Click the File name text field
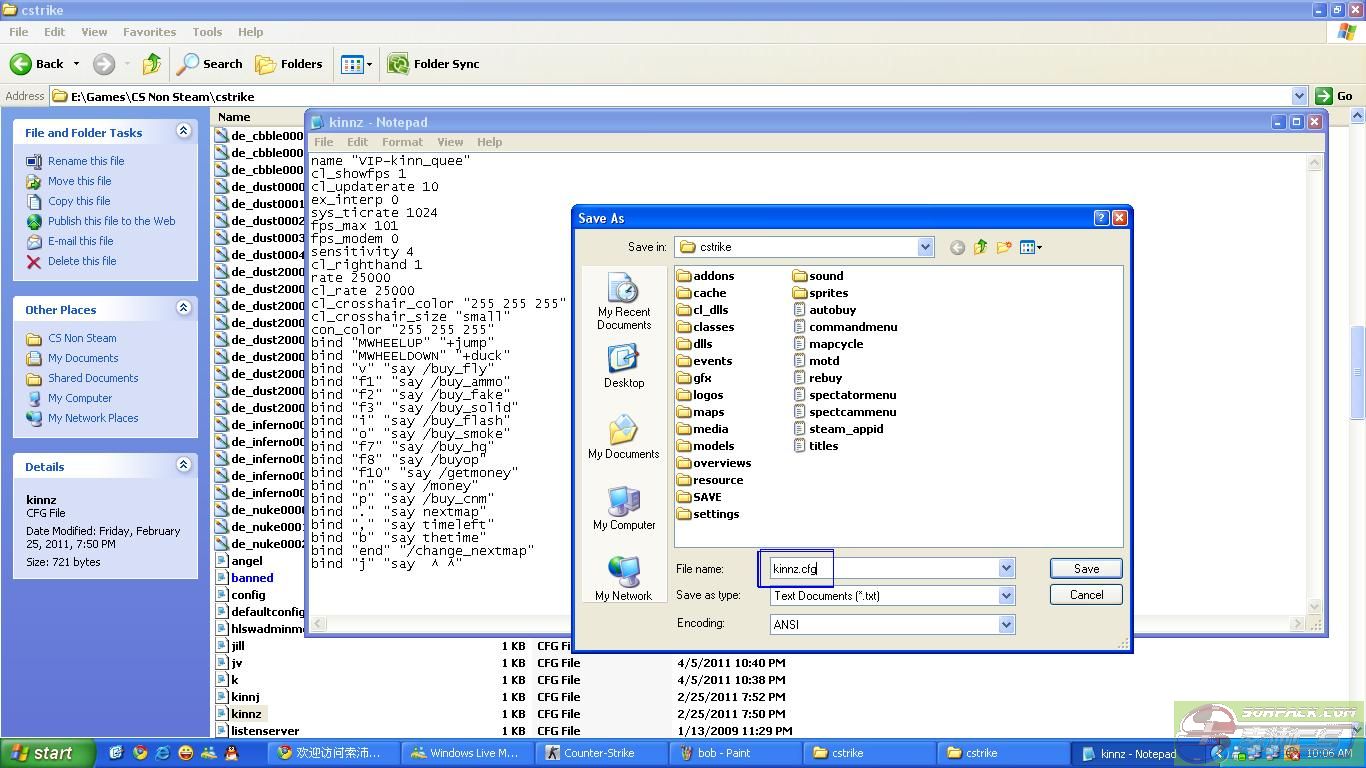Screen dimensions: 1366x768 tap(880, 568)
